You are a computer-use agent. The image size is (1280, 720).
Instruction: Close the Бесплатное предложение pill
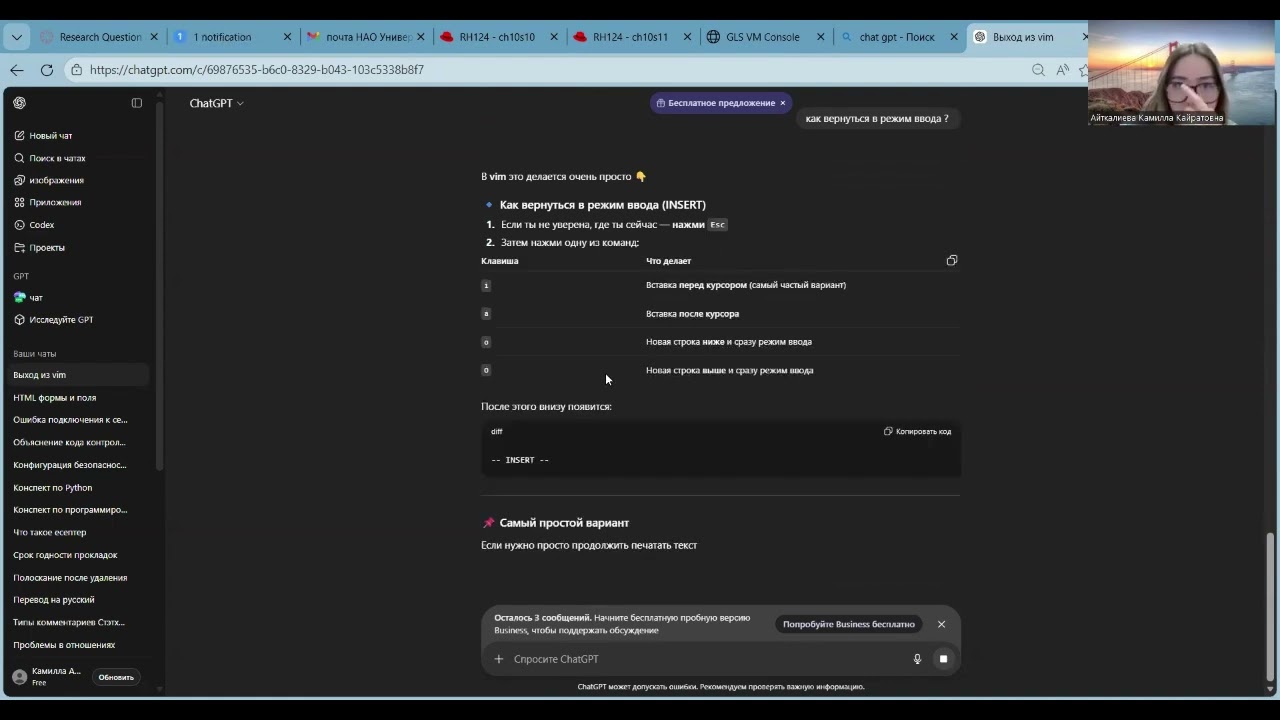[x=783, y=103]
